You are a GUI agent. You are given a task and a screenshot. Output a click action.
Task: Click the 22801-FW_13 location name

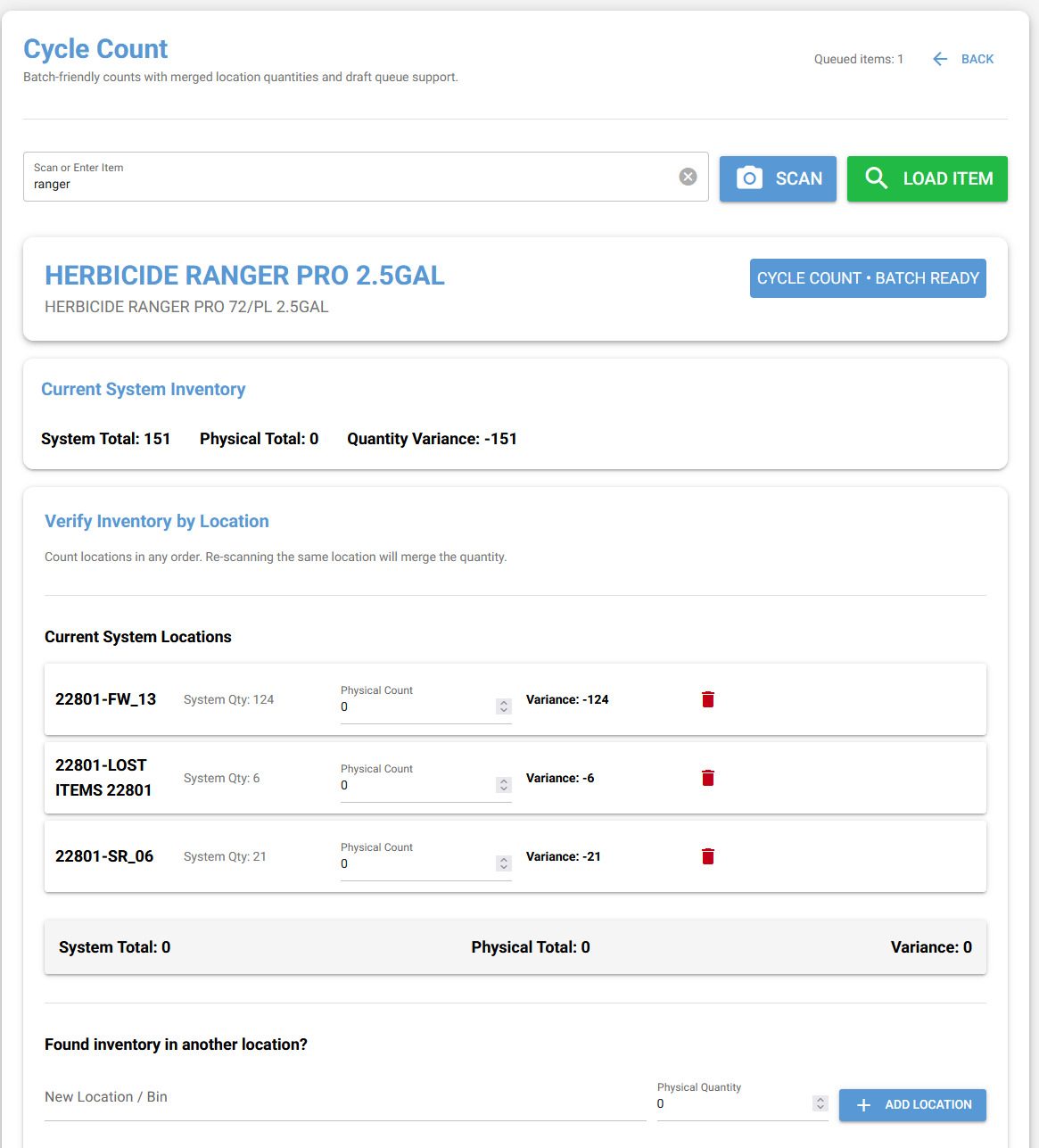[105, 699]
